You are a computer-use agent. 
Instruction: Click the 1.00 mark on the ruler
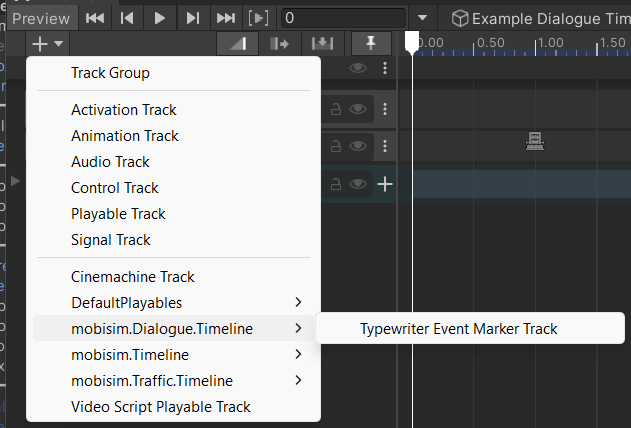coord(551,43)
